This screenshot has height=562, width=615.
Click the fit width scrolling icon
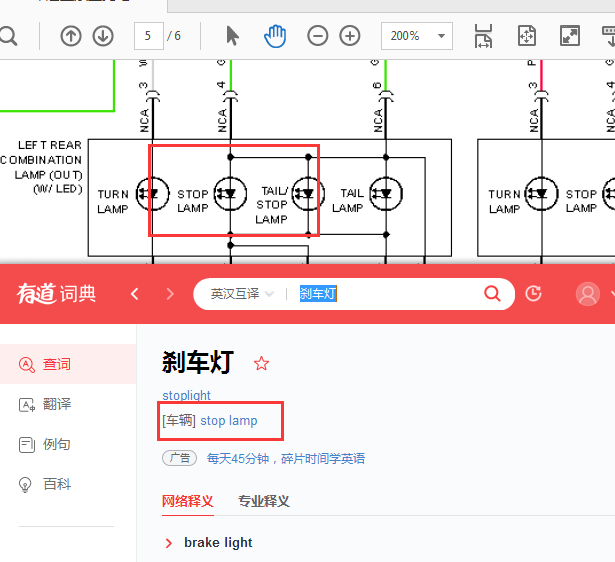click(x=484, y=36)
